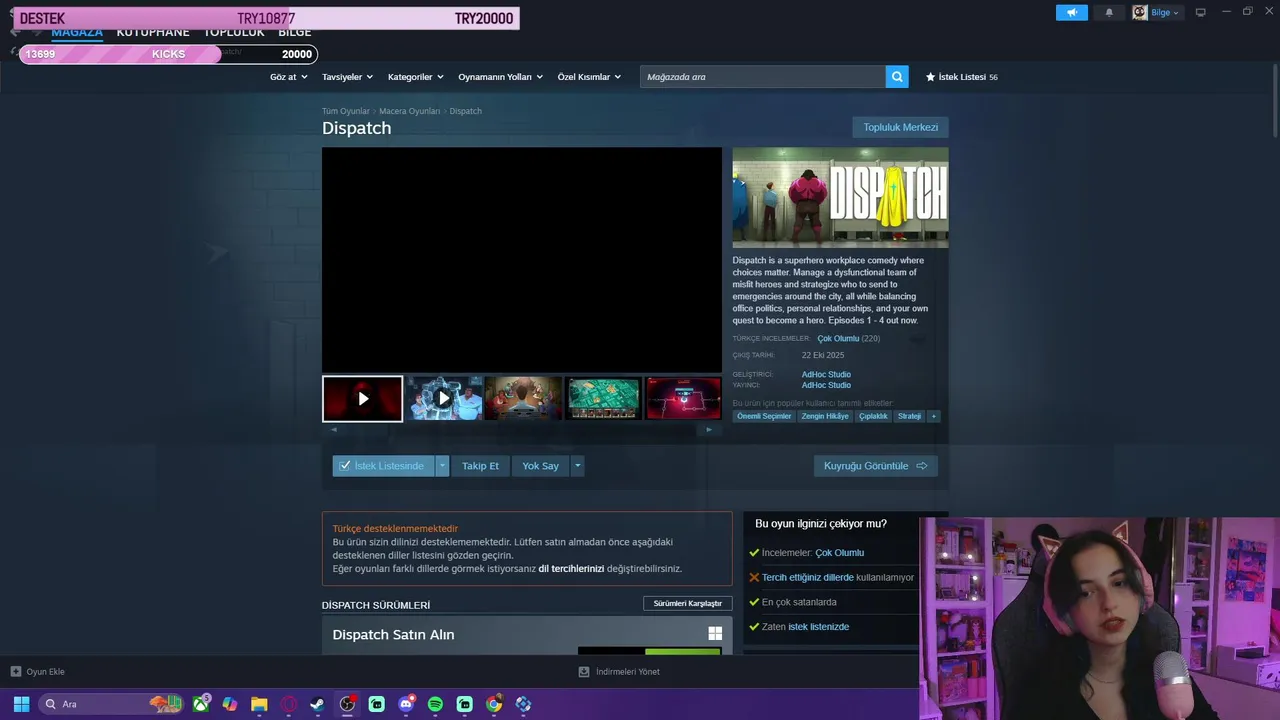Follow the 'Tüm Oyunlar' breadcrumb
This screenshot has height=720, width=1280.
(346, 111)
